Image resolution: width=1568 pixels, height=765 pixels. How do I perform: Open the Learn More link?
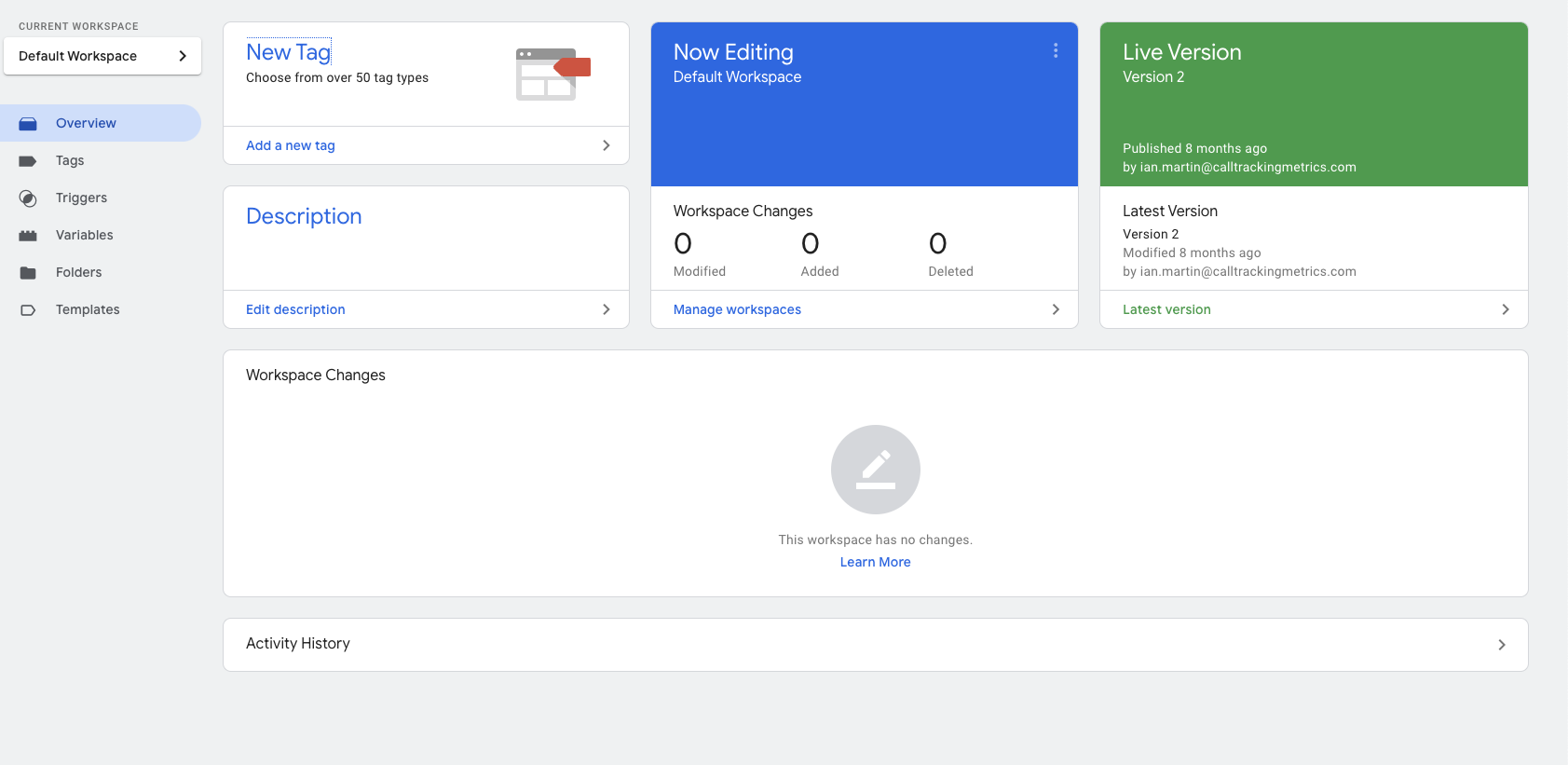tap(875, 562)
